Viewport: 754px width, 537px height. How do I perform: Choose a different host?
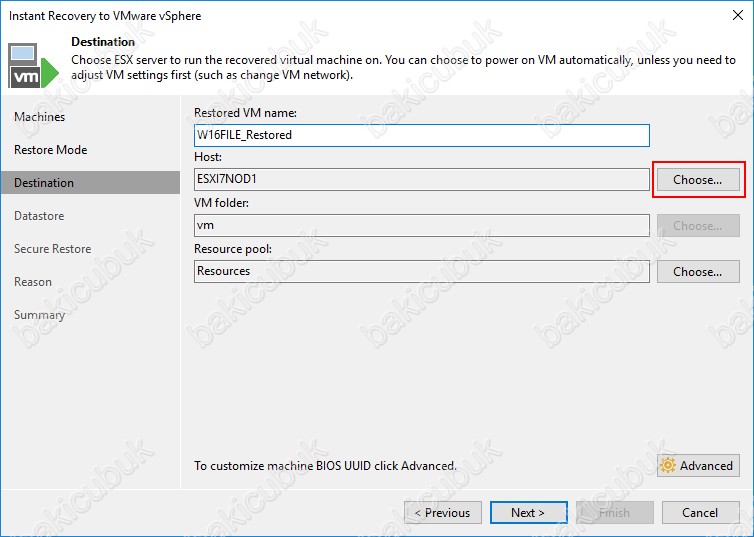click(x=698, y=180)
